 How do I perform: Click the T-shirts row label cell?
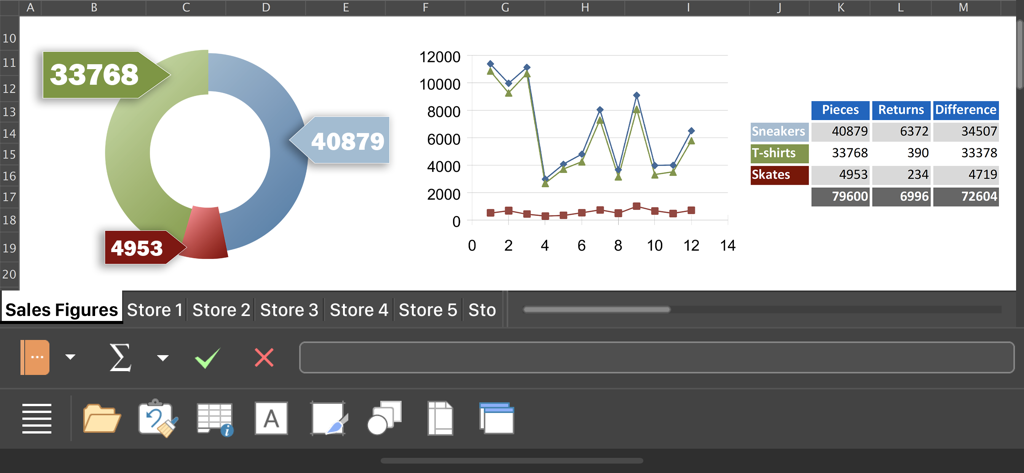tap(779, 153)
